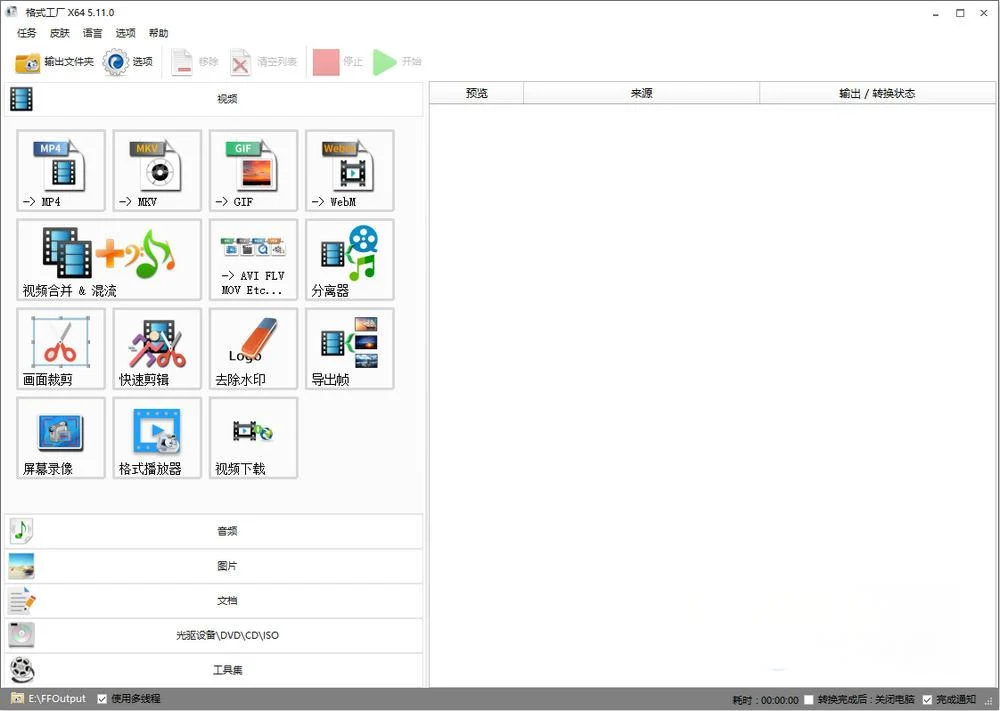1000x711 pixels.
Task: Open 视频合并 & 混流 tool
Action: (109, 259)
